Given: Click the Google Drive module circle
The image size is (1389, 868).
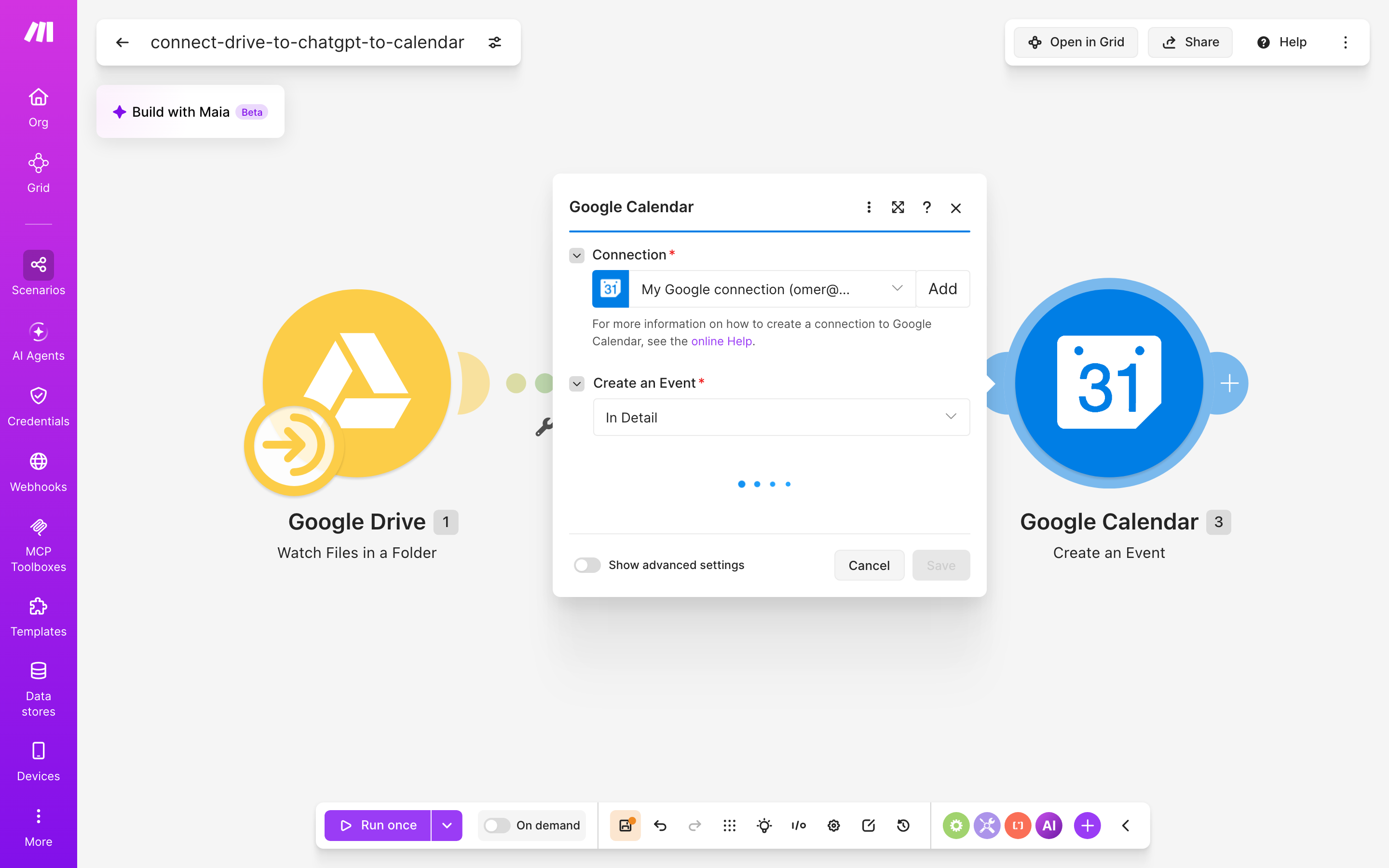Looking at the screenshot, I should [356, 383].
